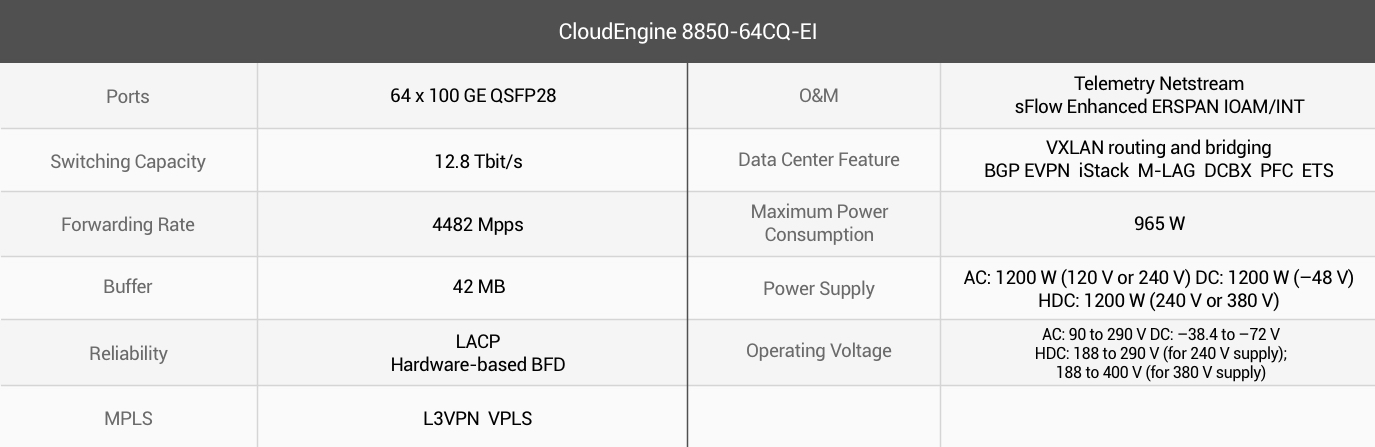The height and width of the screenshot is (447, 1375).
Task: Select the MPLS label cell
Action: click(x=128, y=417)
